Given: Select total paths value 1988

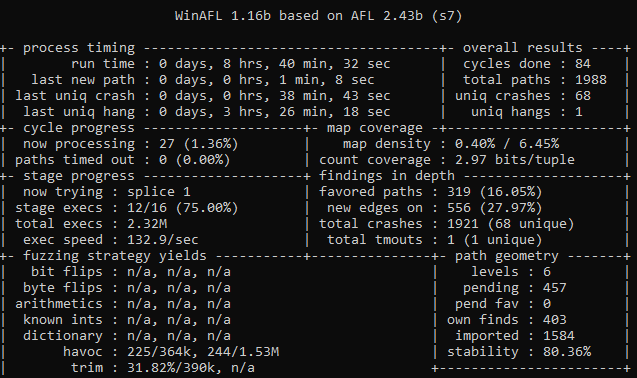Looking at the screenshot, I should pos(591,80).
